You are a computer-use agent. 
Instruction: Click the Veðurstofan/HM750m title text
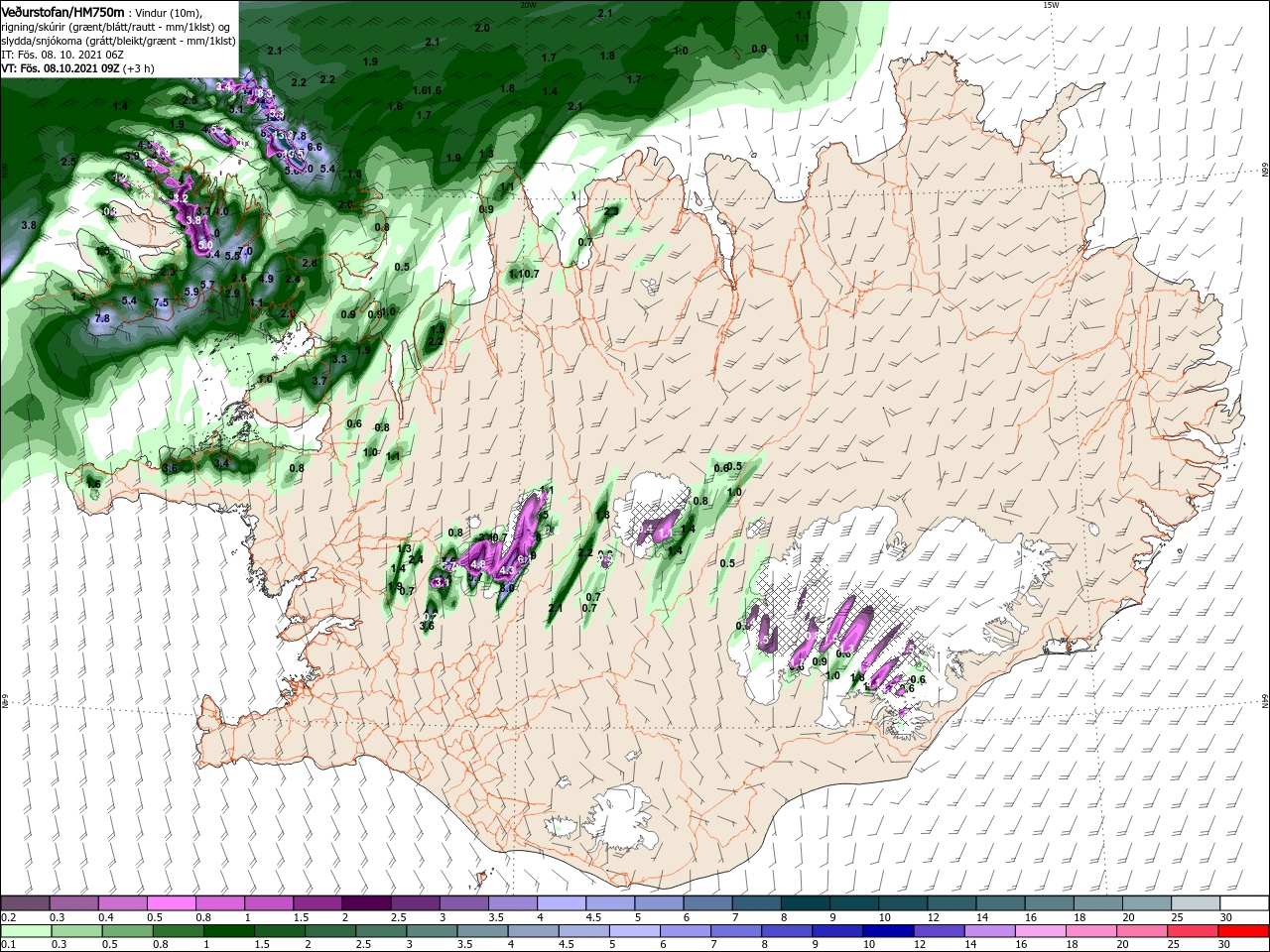tap(63, 11)
